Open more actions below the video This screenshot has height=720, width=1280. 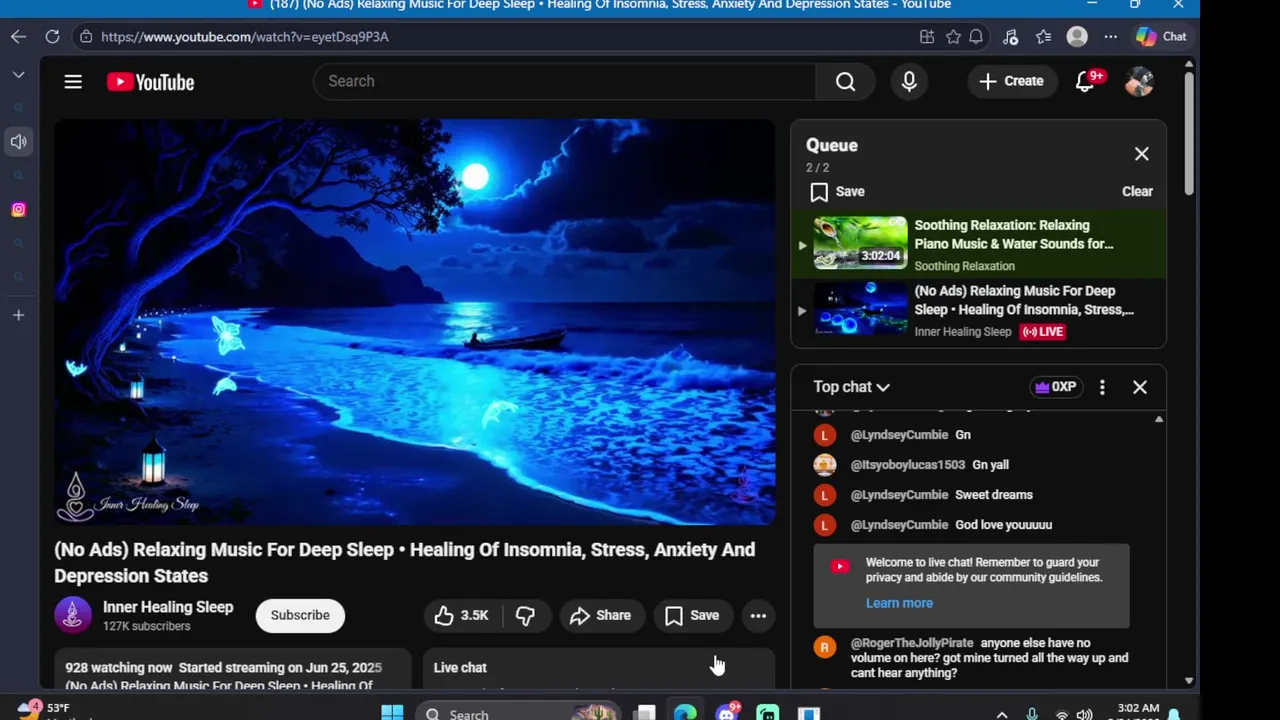(758, 616)
